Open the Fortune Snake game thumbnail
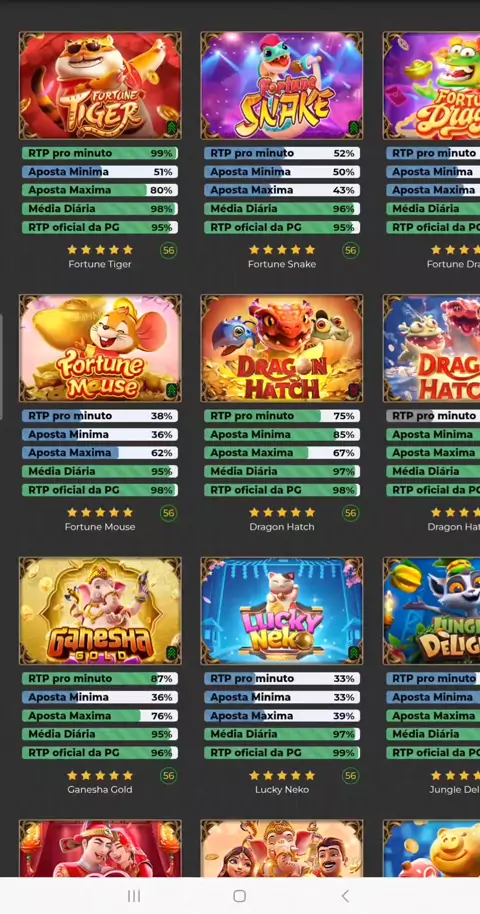Viewport: 480px width, 914px height. pos(282,86)
